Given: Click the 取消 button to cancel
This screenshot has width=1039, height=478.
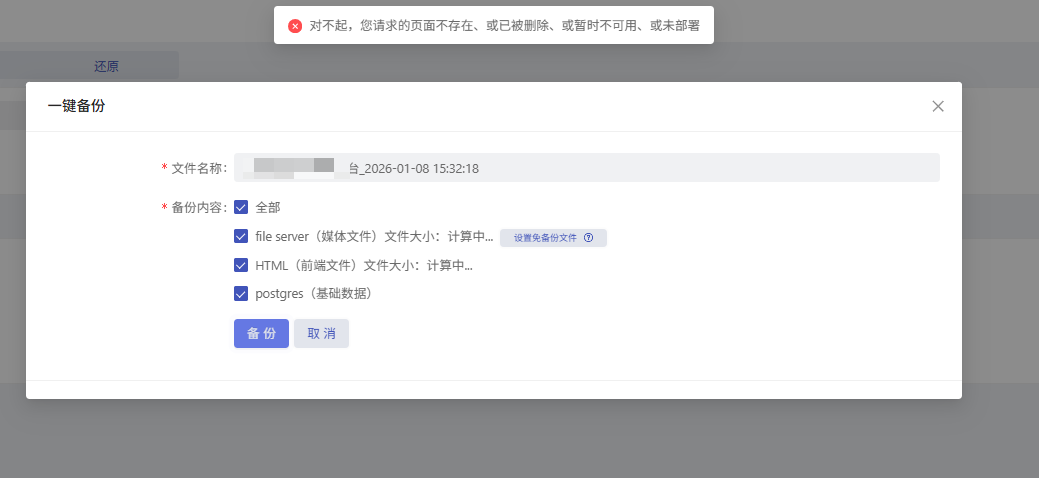Looking at the screenshot, I should click(321, 334).
